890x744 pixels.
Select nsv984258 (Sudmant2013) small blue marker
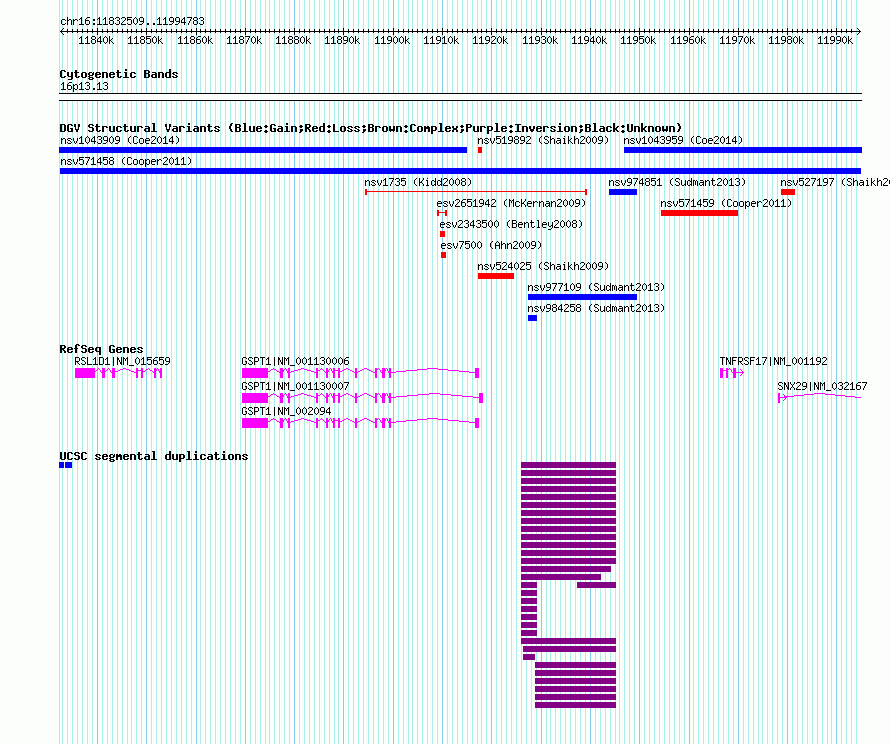pos(532,318)
